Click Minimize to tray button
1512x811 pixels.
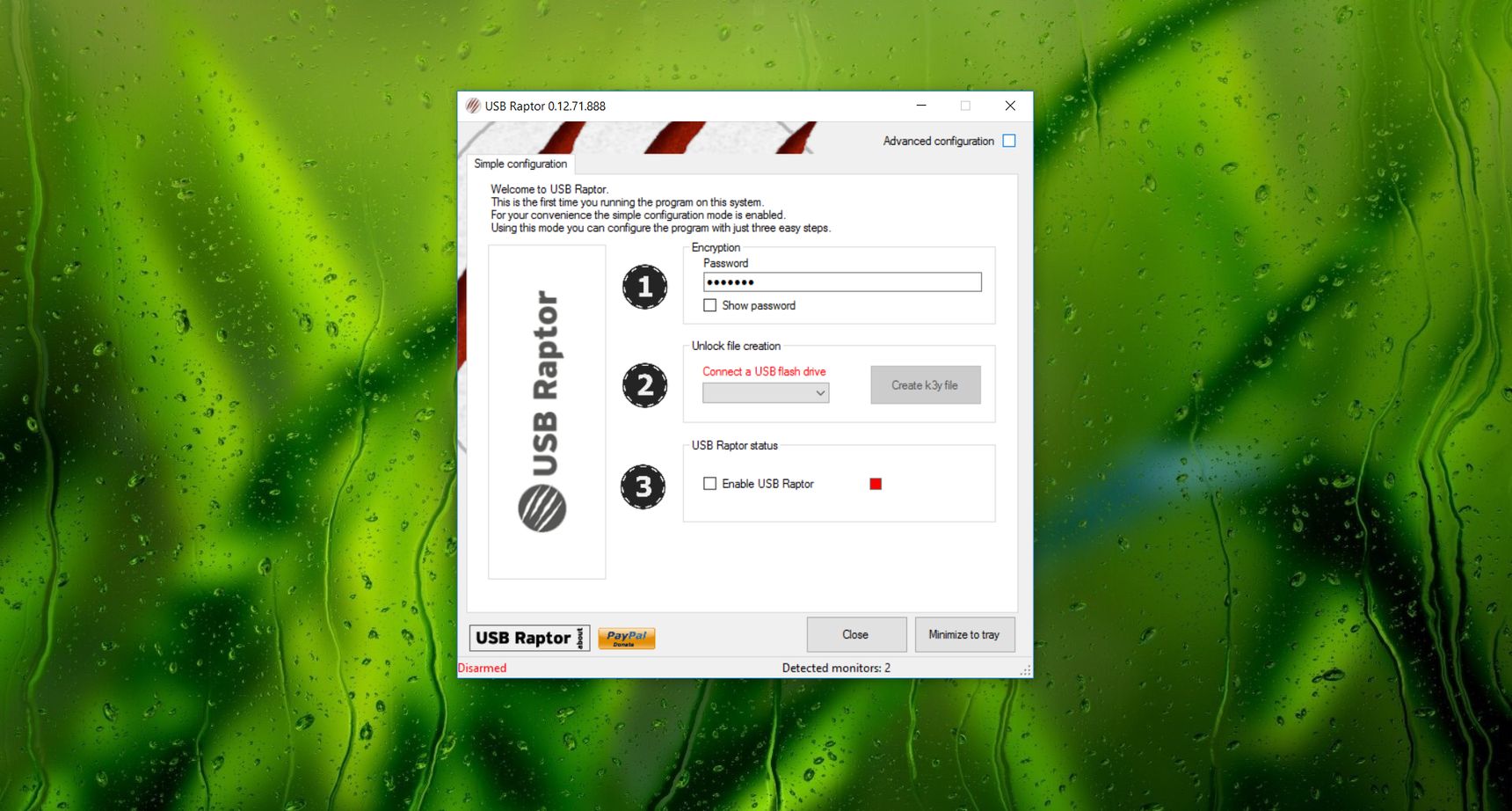(x=964, y=634)
